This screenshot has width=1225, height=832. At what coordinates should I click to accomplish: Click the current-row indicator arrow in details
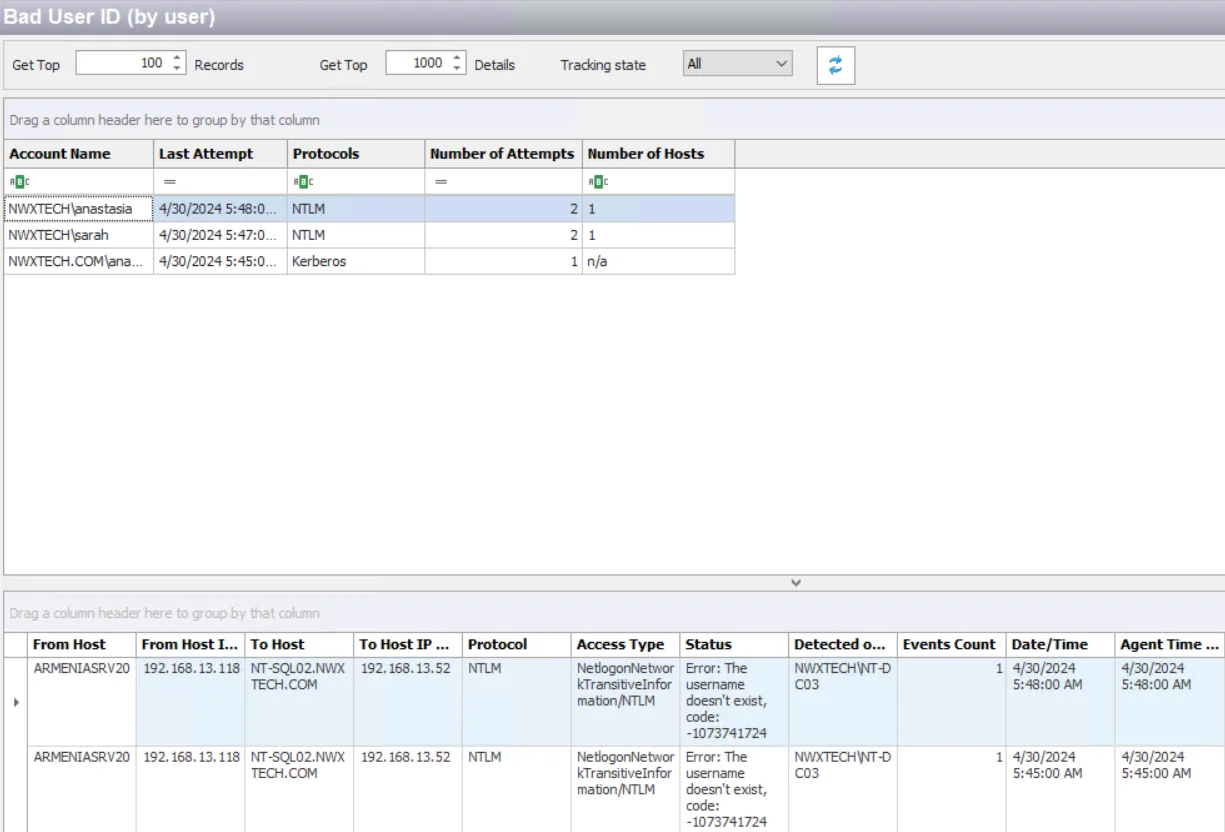tap(15, 702)
